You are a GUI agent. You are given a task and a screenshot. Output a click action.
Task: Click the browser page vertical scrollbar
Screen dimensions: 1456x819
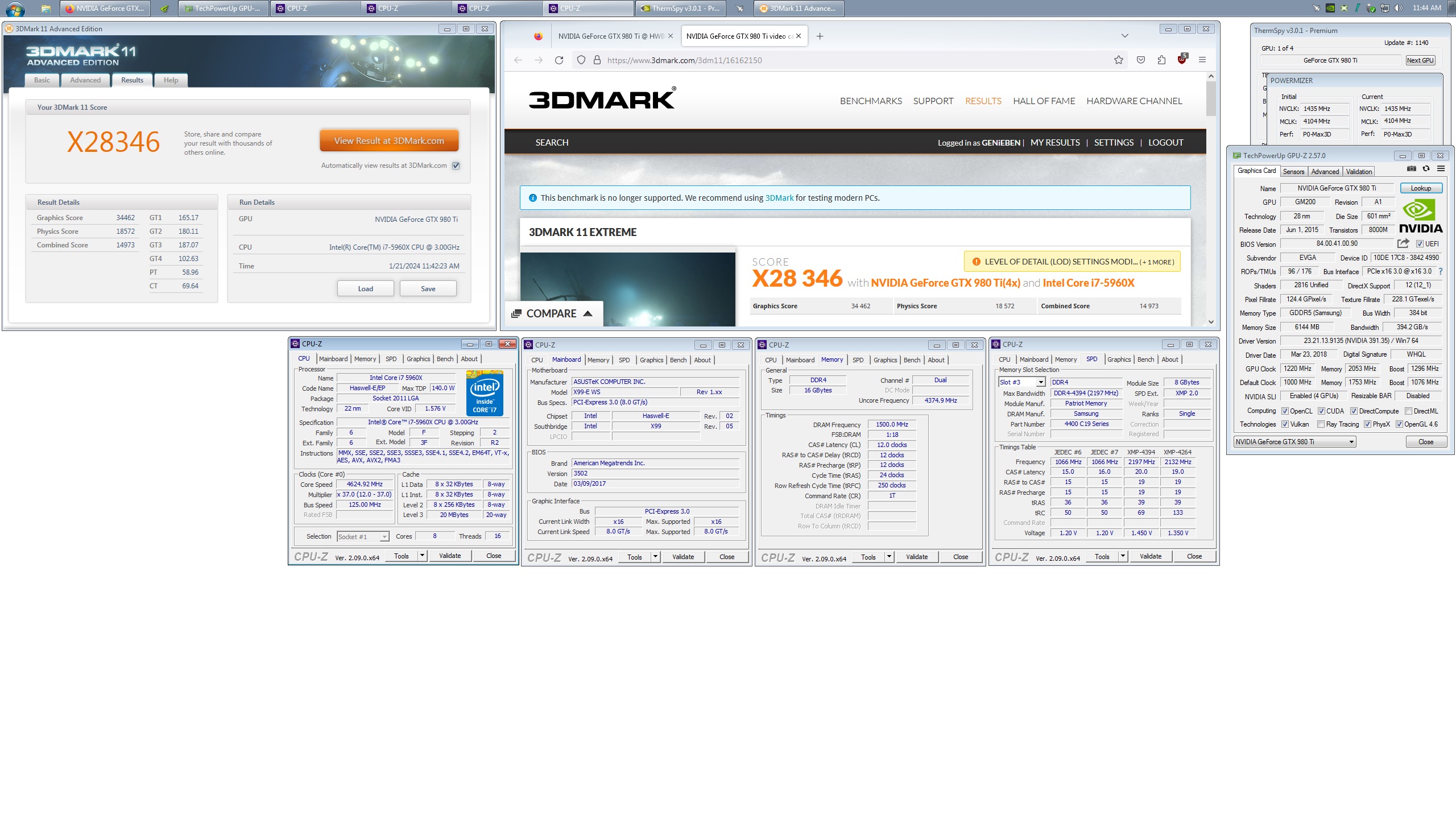tap(1211, 199)
